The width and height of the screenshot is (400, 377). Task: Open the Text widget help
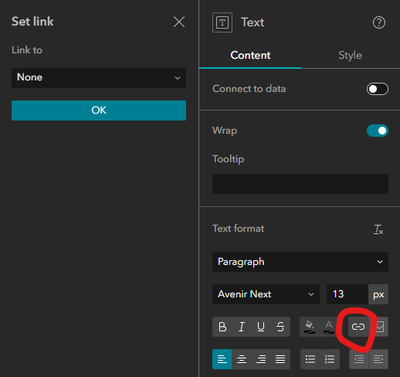pos(379,23)
